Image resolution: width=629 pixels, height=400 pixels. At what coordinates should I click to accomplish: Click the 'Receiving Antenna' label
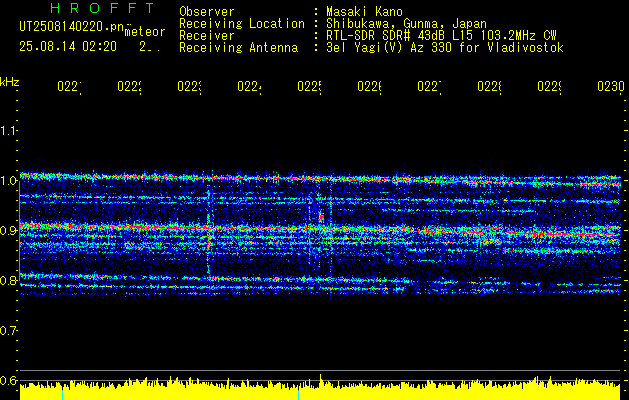point(238,48)
